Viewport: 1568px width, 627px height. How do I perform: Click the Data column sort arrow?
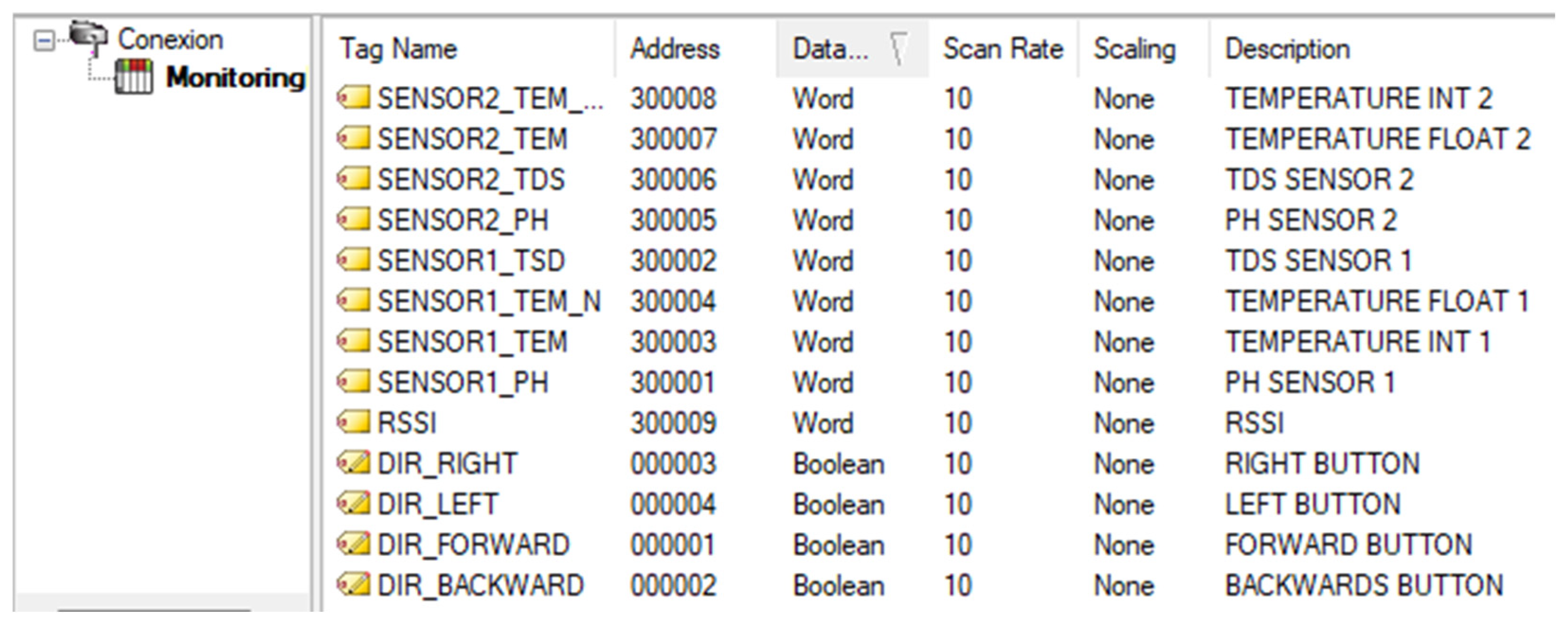click(898, 49)
